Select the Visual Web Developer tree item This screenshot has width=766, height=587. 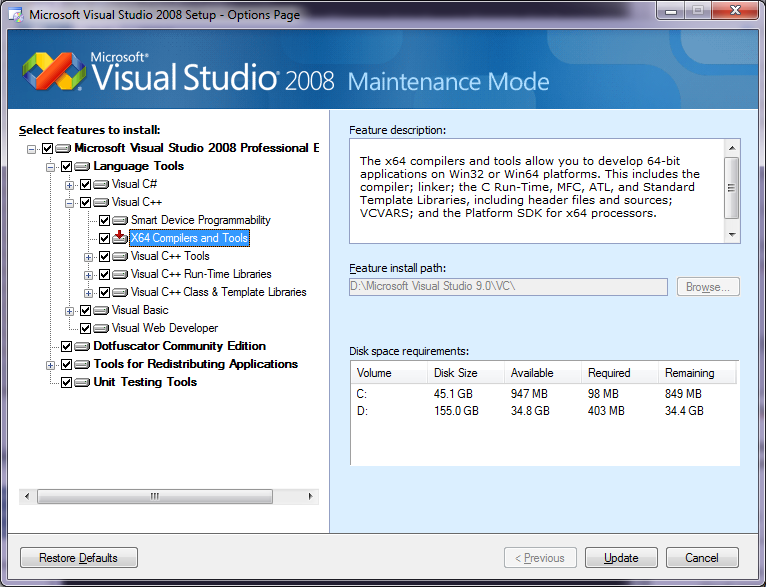click(x=165, y=328)
